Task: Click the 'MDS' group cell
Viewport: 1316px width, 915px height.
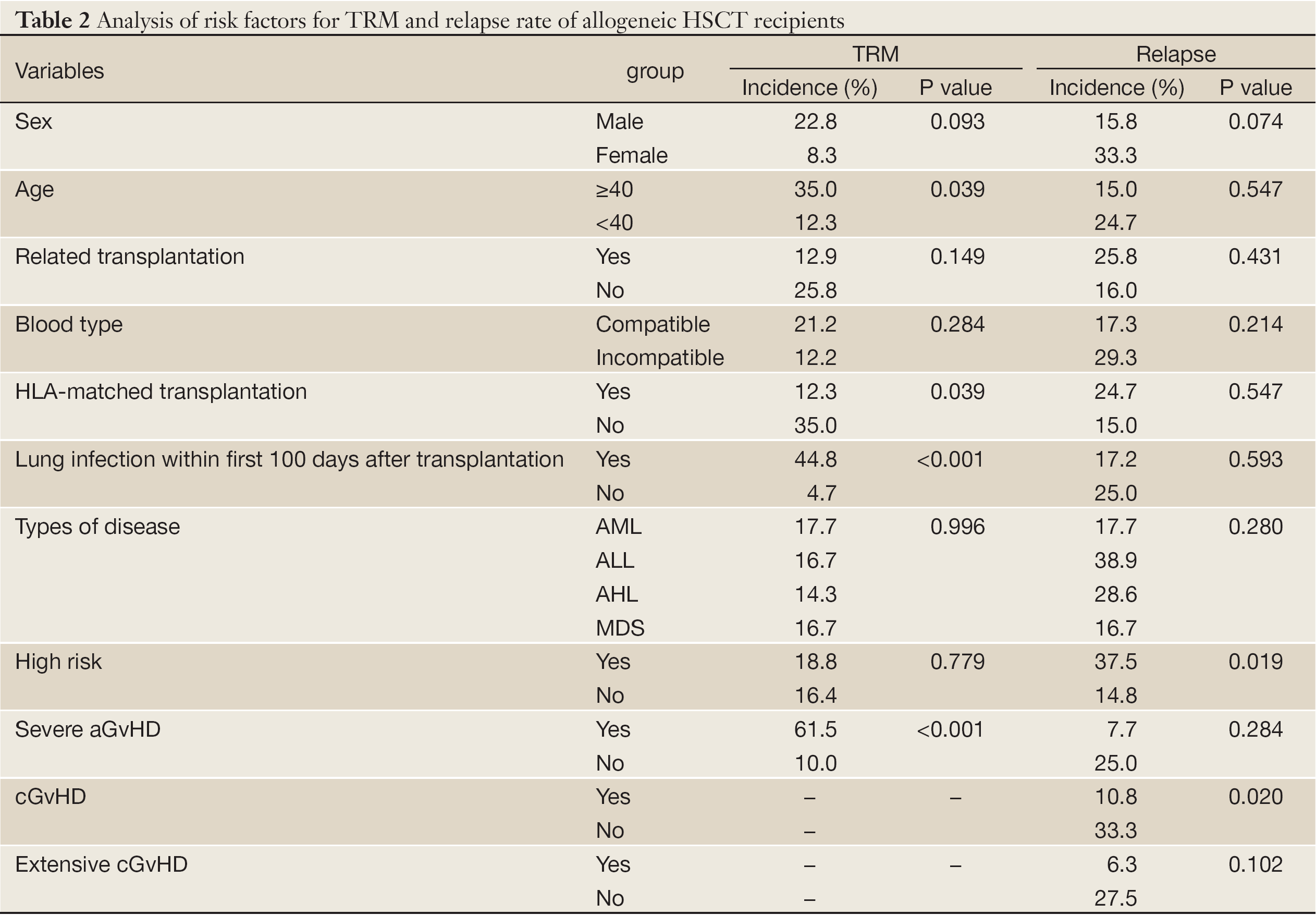Action: [x=620, y=628]
